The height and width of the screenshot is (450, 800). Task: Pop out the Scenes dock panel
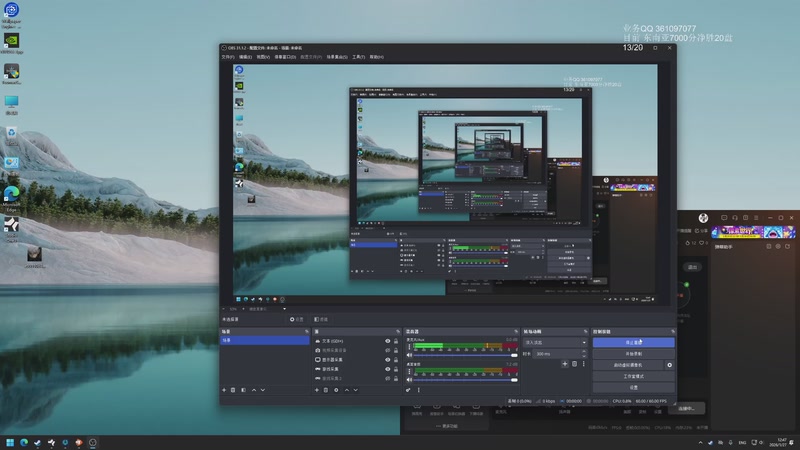pos(307,332)
